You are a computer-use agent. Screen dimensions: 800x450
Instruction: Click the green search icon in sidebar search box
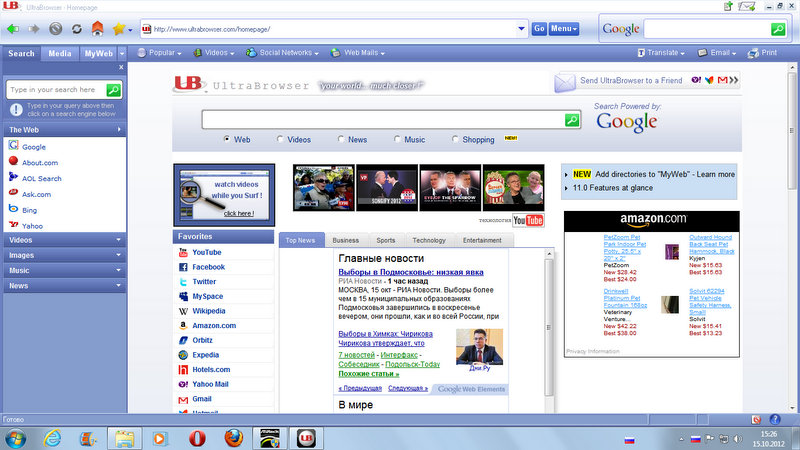click(x=113, y=90)
